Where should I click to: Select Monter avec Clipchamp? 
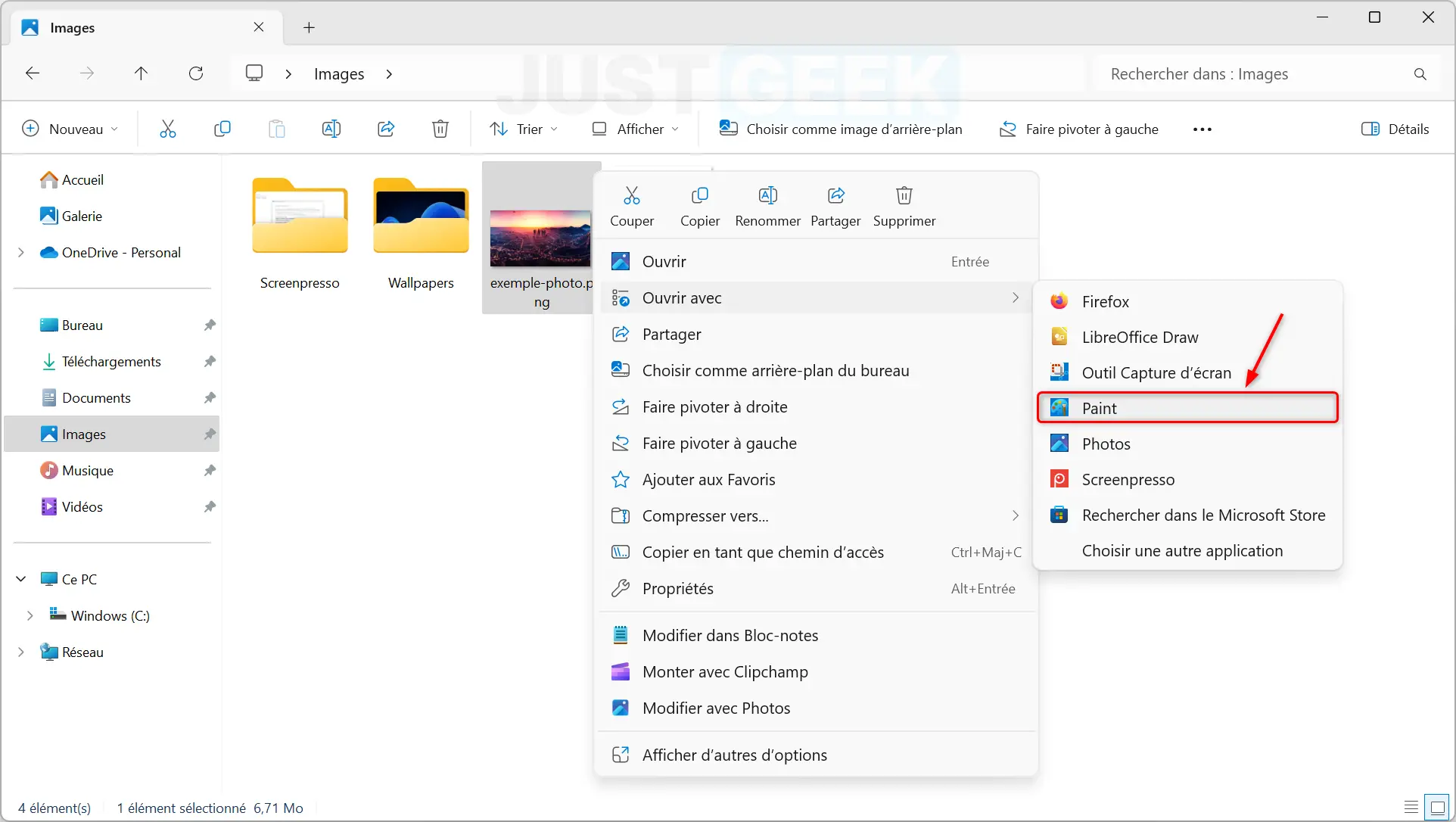pyautogui.click(x=817, y=671)
